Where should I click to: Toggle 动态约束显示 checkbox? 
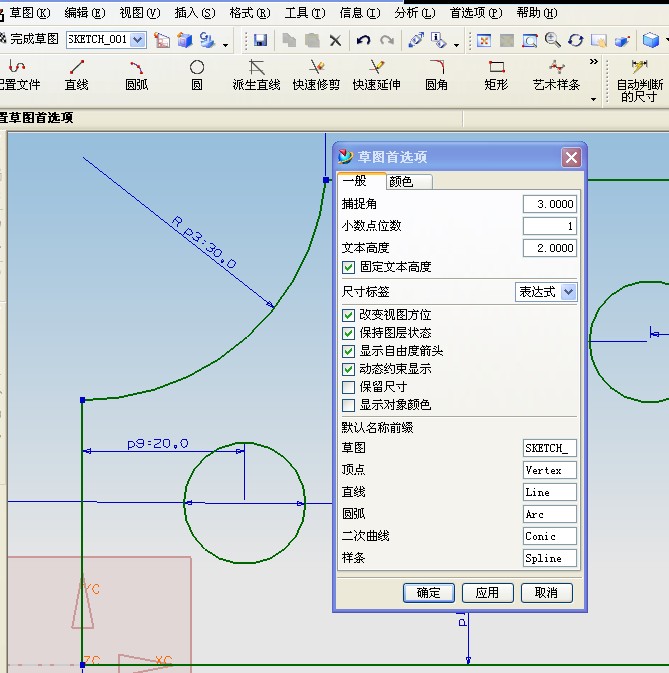point(348,369)
